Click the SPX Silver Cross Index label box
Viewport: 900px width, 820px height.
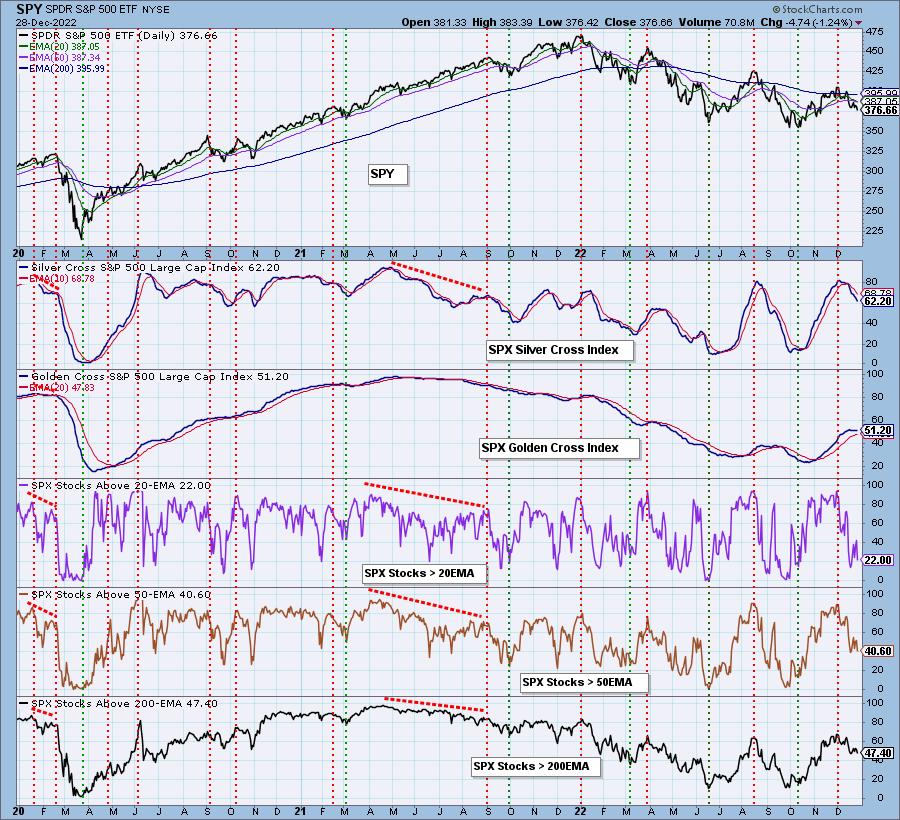coord(560,350)
